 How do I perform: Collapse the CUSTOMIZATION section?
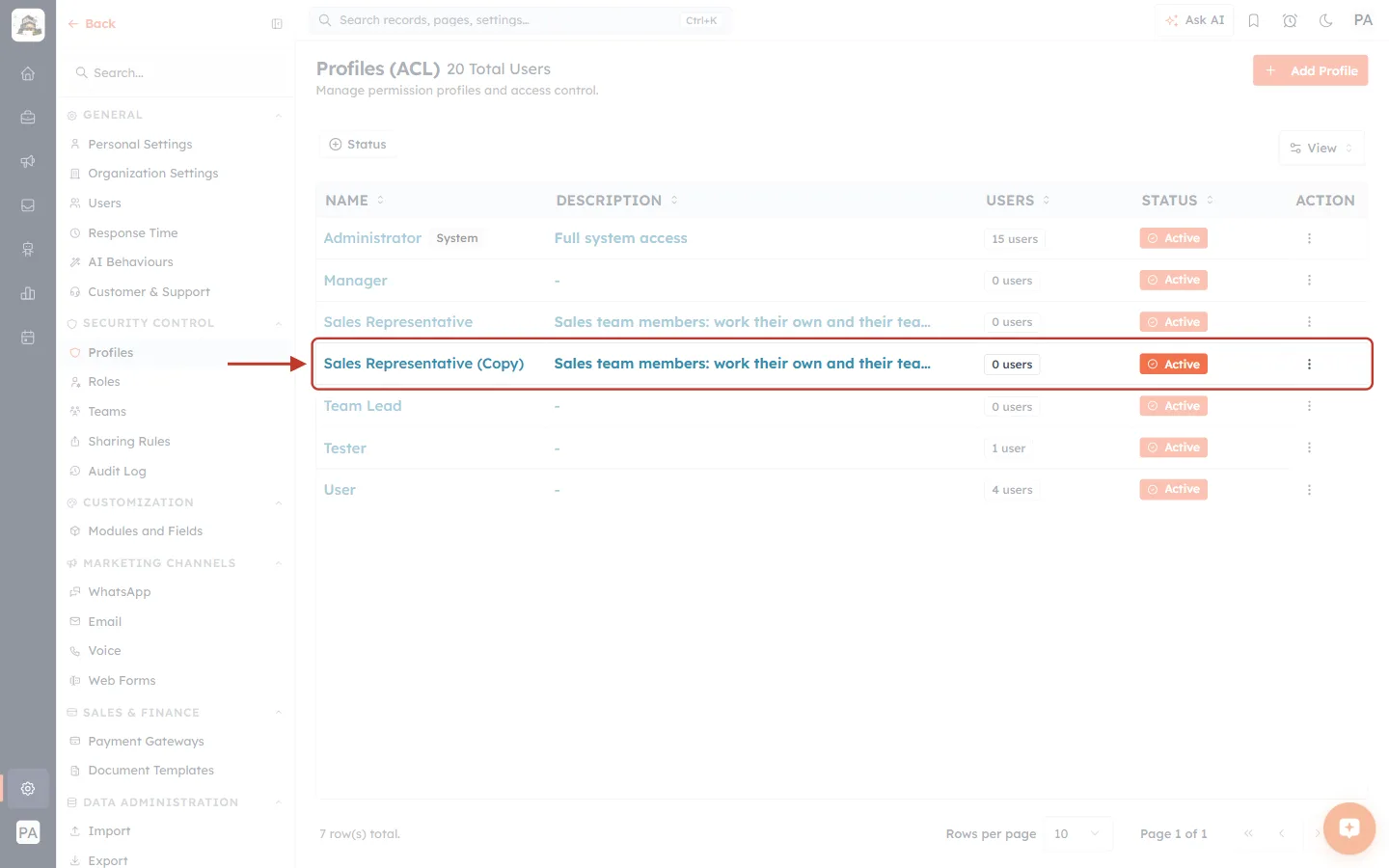(278, 503)
